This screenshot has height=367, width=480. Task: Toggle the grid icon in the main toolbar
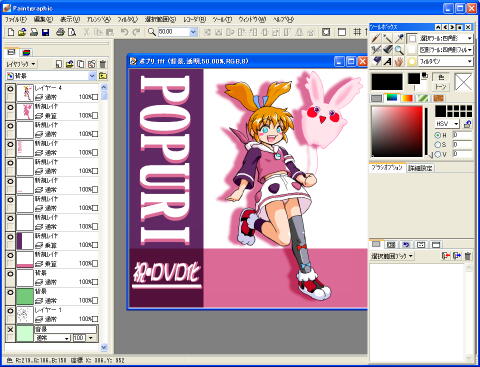click(x=357, y=32)
